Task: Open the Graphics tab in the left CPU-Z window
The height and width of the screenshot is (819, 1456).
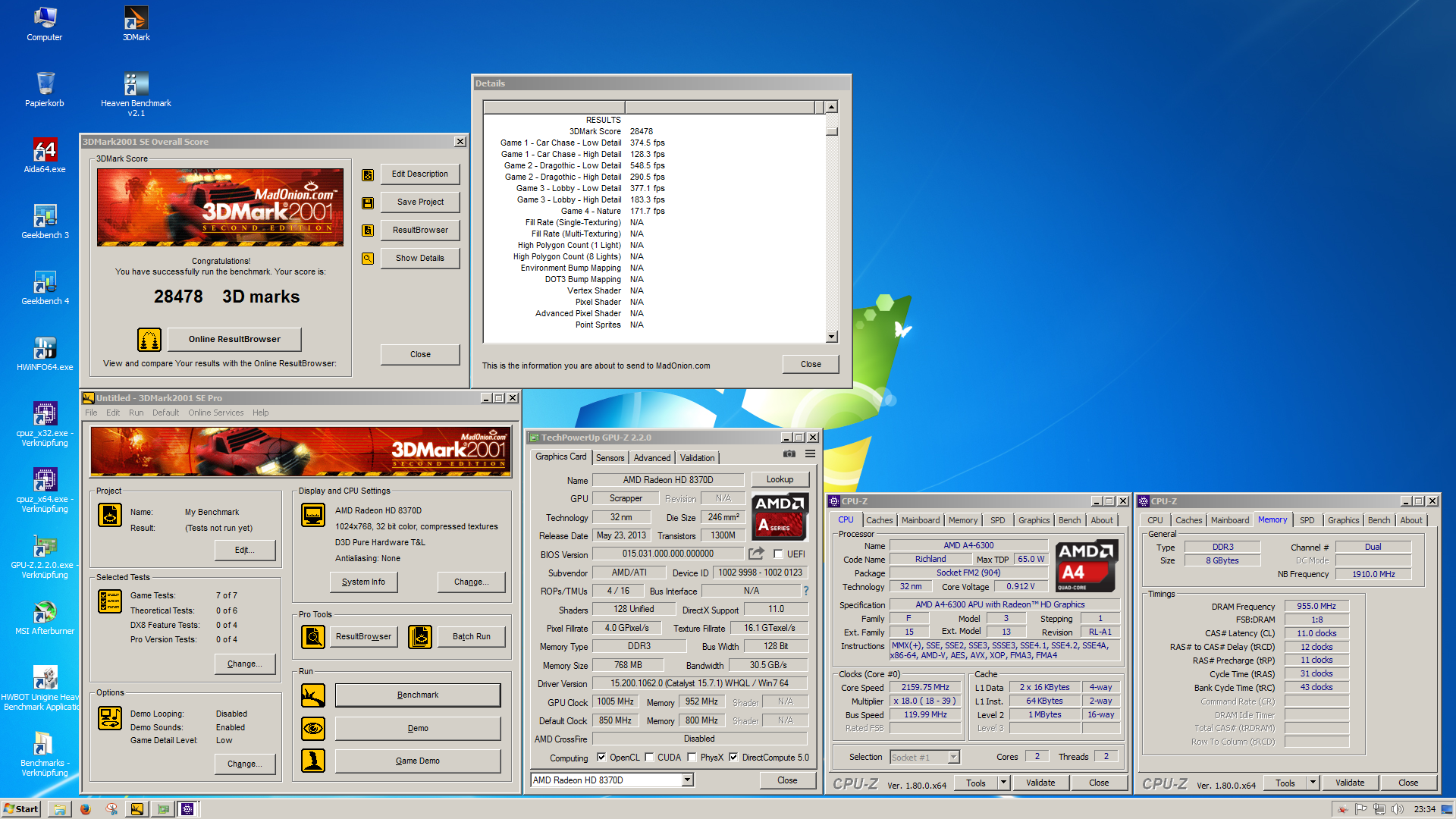Action: pyautogui.click(x=1034, y=520)
